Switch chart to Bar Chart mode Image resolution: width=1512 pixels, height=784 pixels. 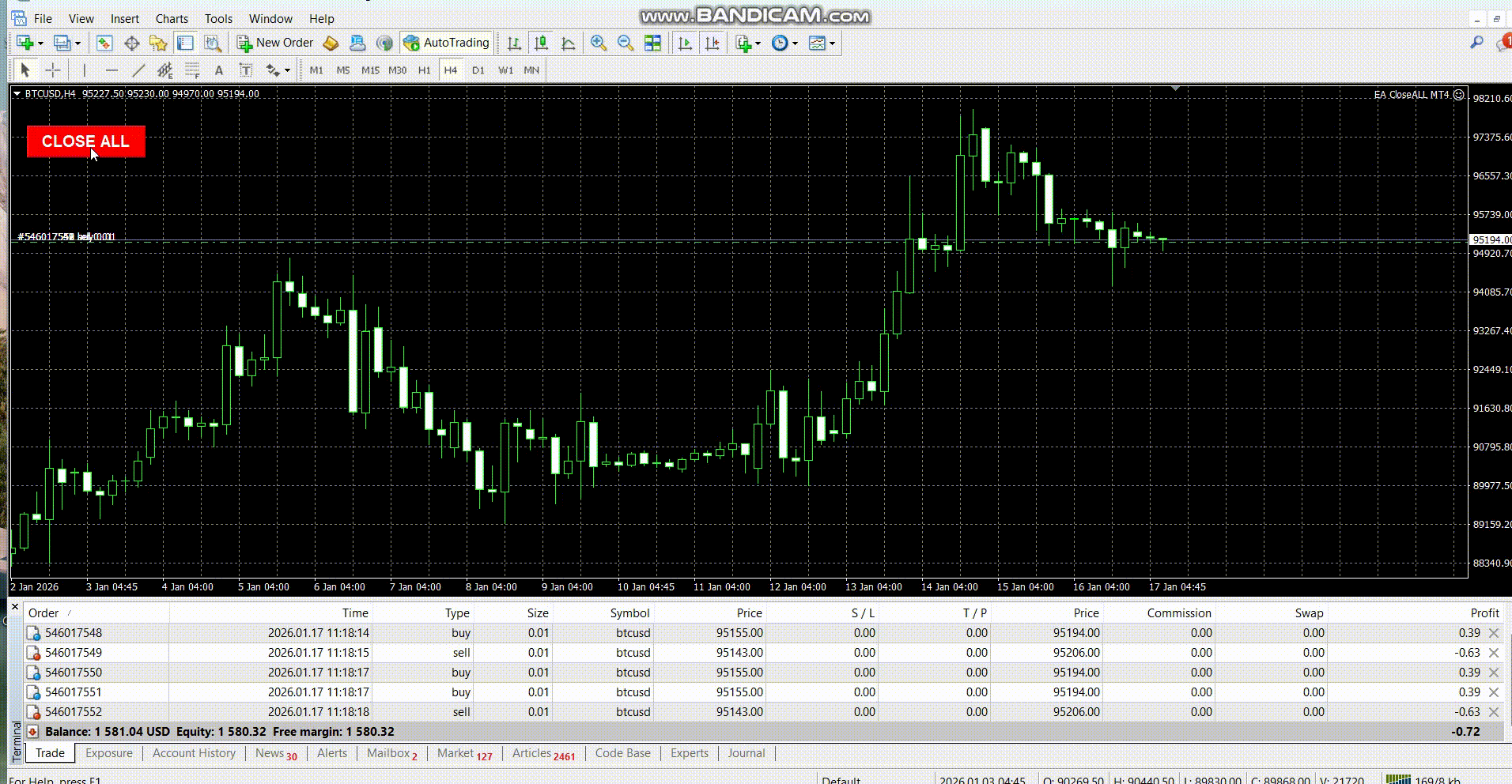tap(514, 43)
